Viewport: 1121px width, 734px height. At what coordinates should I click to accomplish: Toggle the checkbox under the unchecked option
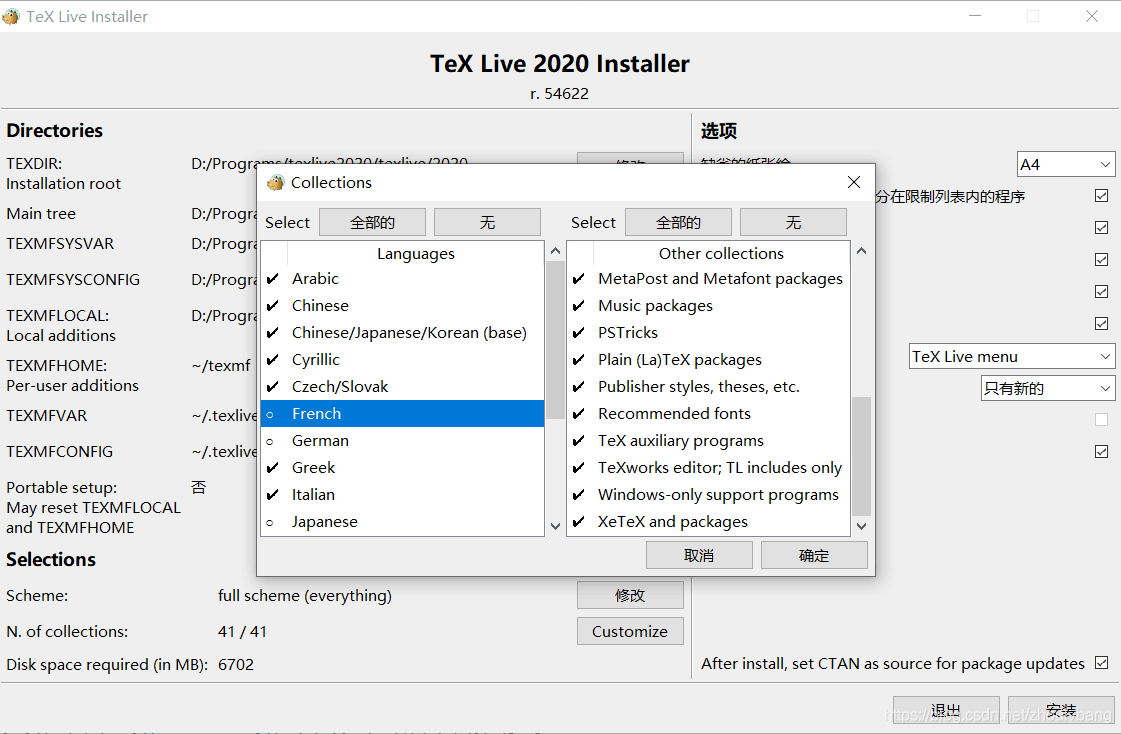point(1102,452)
